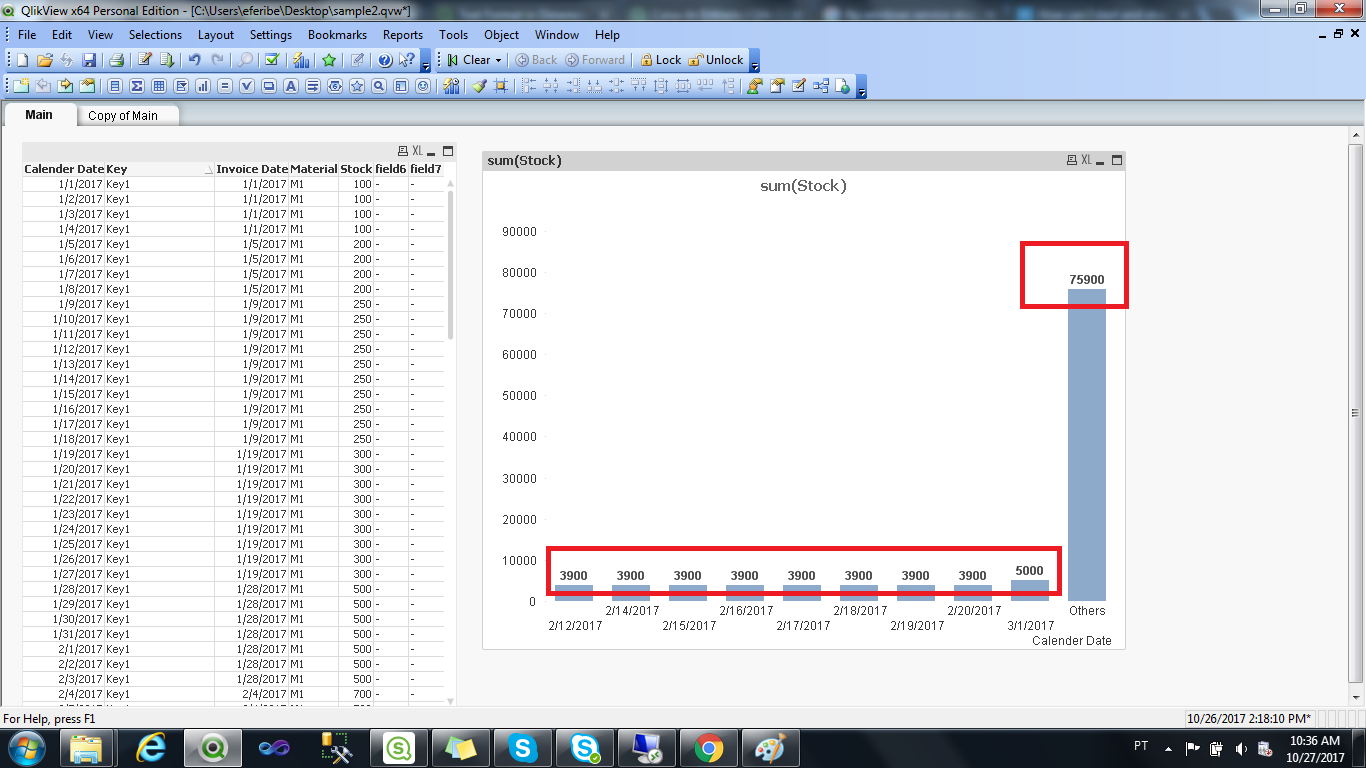Open Internet Explorer from the taskbar
Image resolution: width=1366 pixels, height=768 pixels.
(151, 747)
